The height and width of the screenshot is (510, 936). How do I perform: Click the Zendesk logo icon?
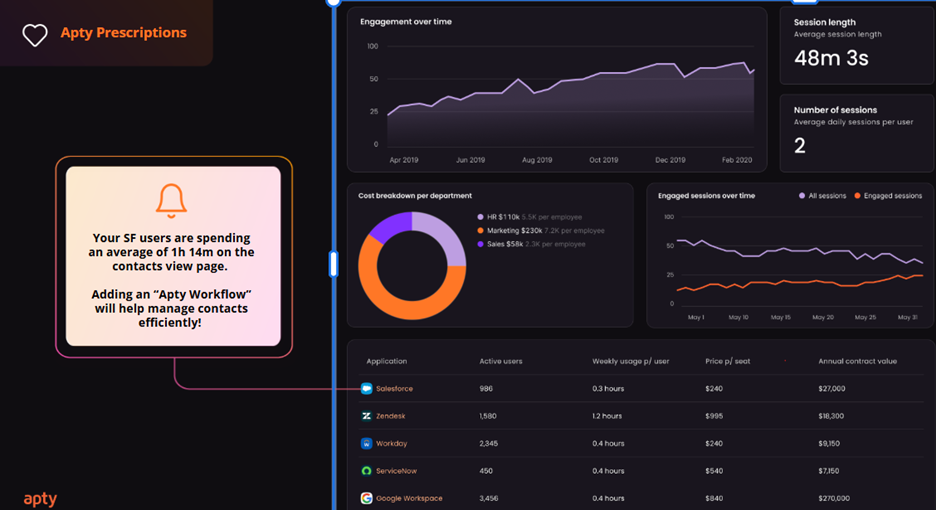[367, 416]
